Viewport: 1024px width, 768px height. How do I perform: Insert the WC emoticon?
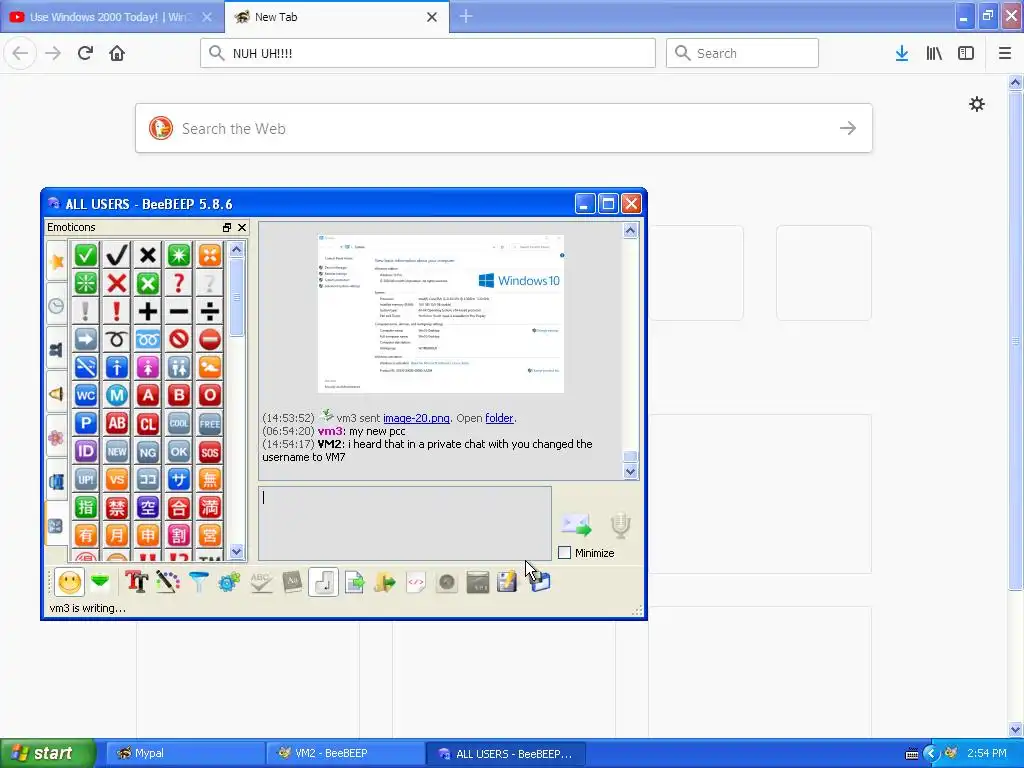pyautogui.click(x=86, y=395)
